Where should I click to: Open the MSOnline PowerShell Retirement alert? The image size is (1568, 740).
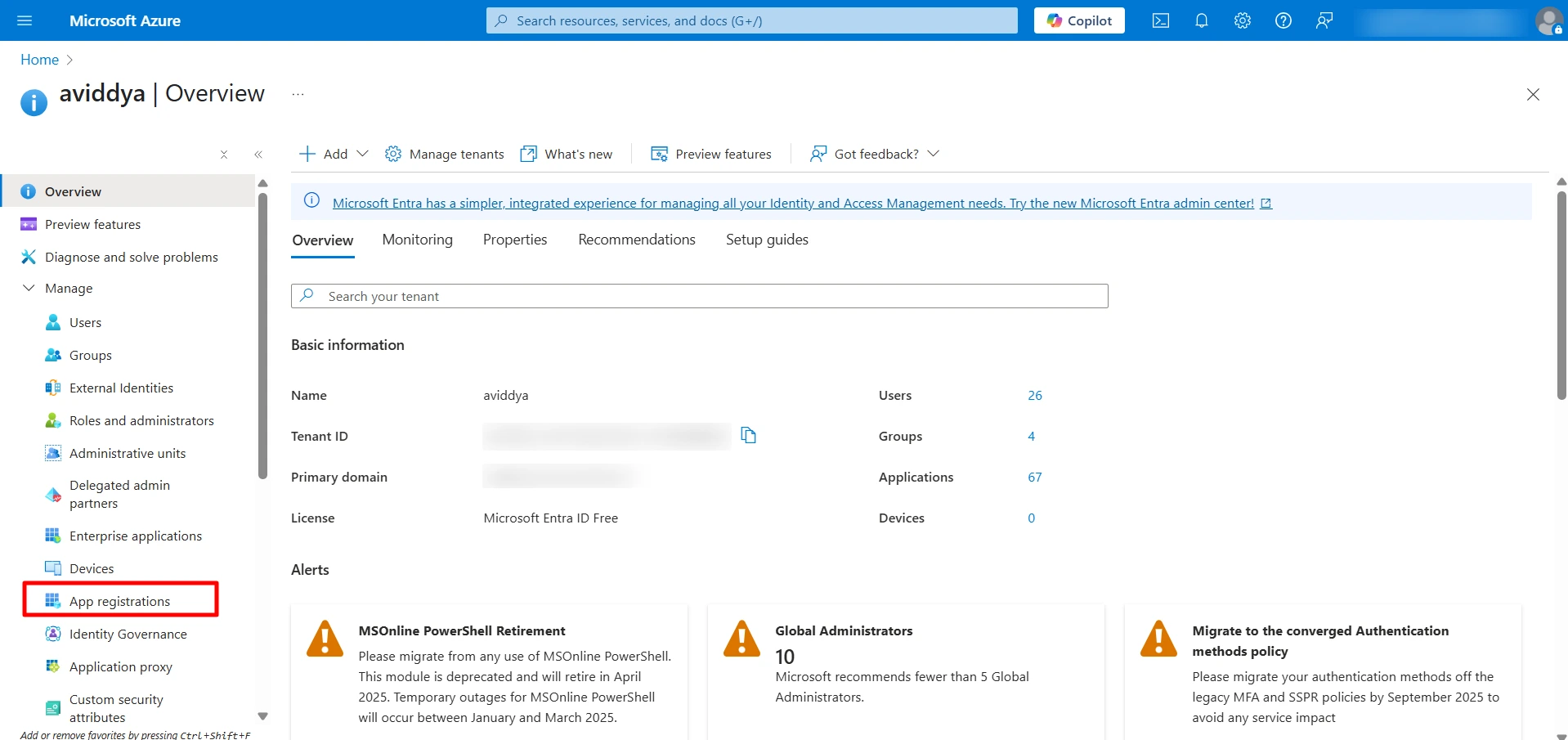pos(489,672)
